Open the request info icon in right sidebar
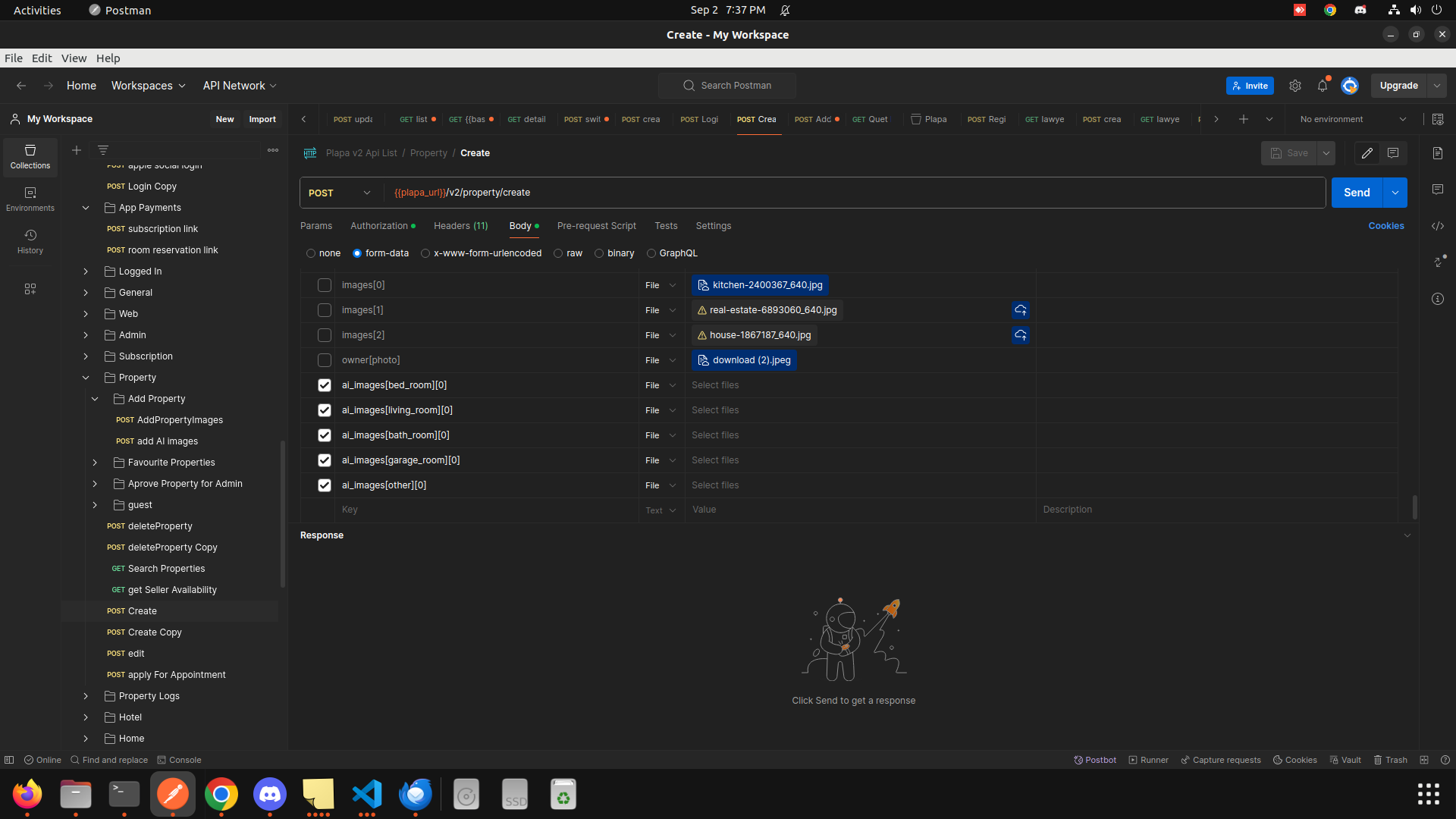1456x819 pixels. click(x=1438, y=299)
